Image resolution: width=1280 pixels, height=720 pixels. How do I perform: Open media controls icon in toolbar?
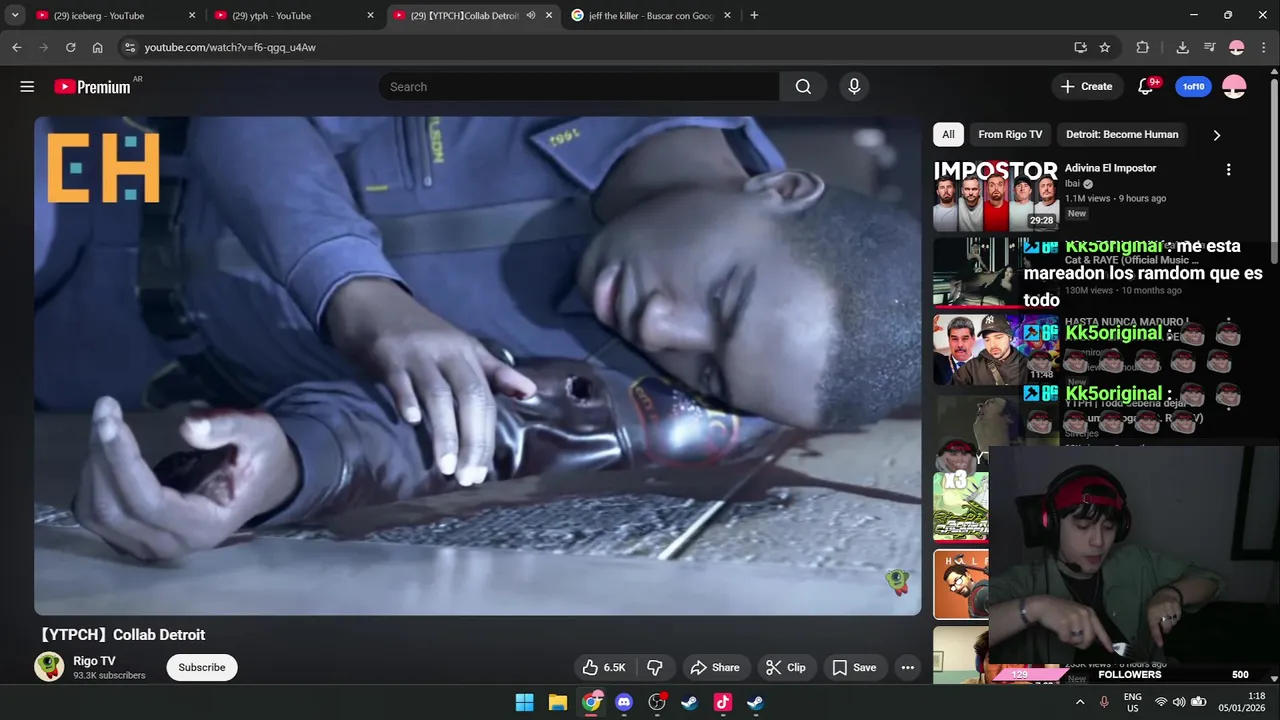1209,47
